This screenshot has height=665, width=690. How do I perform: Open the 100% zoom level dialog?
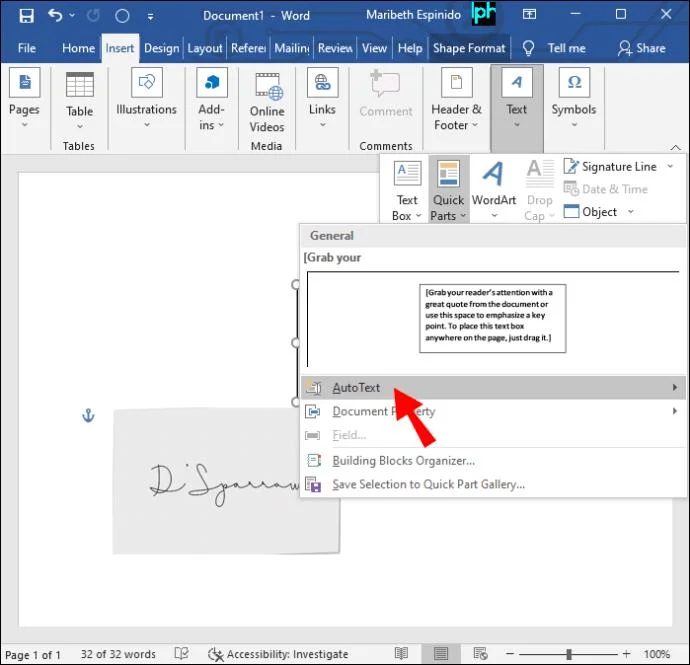point(657,654)
